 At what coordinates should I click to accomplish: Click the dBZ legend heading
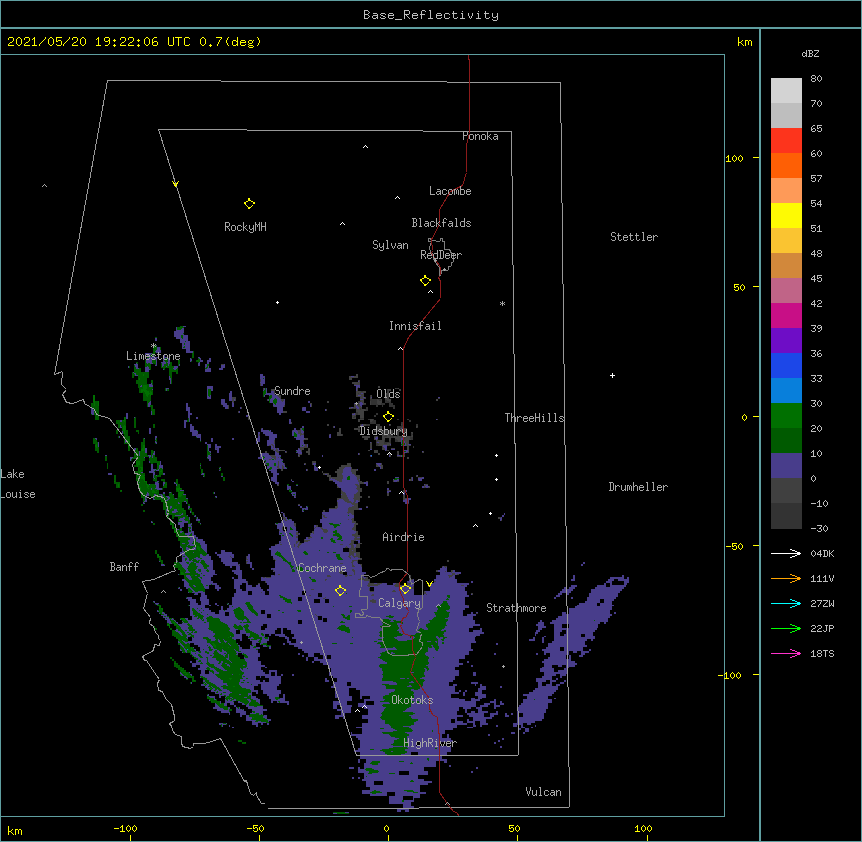(x=810, y=54)
